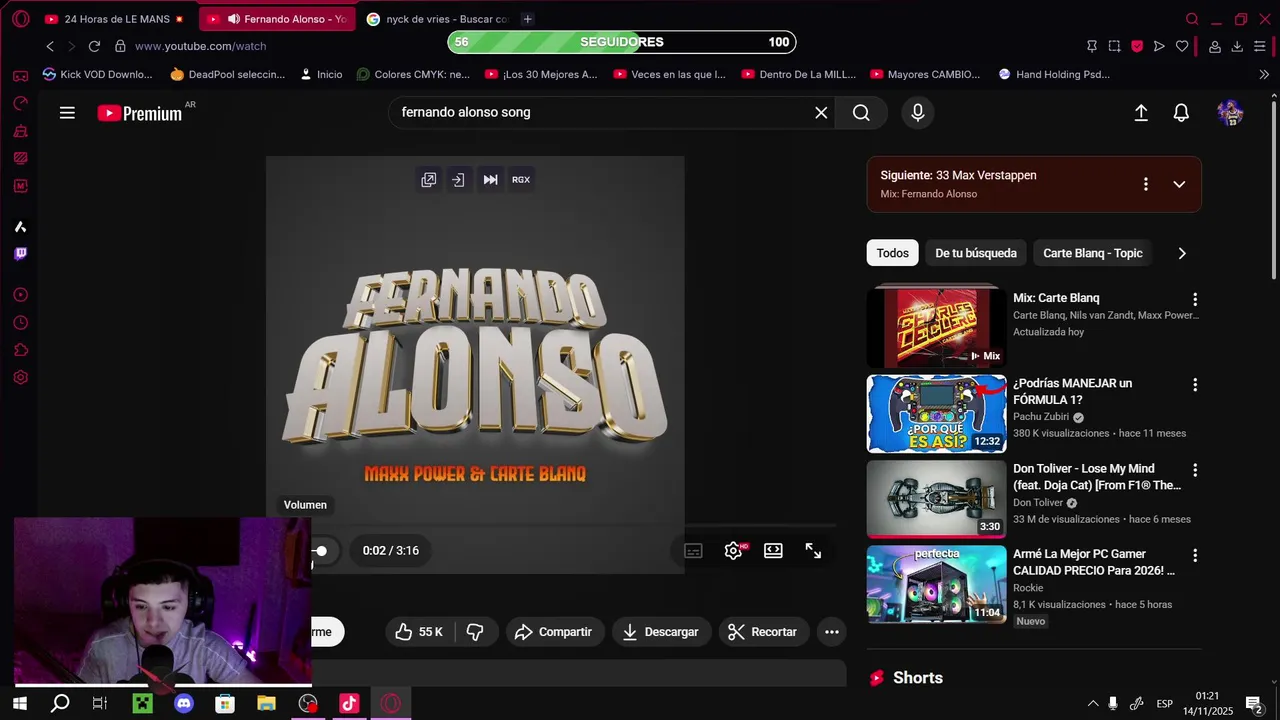Open the Mix: Carte Blanq thumbnail
This screenshot has height=720, width=1280.
(936, 329)
